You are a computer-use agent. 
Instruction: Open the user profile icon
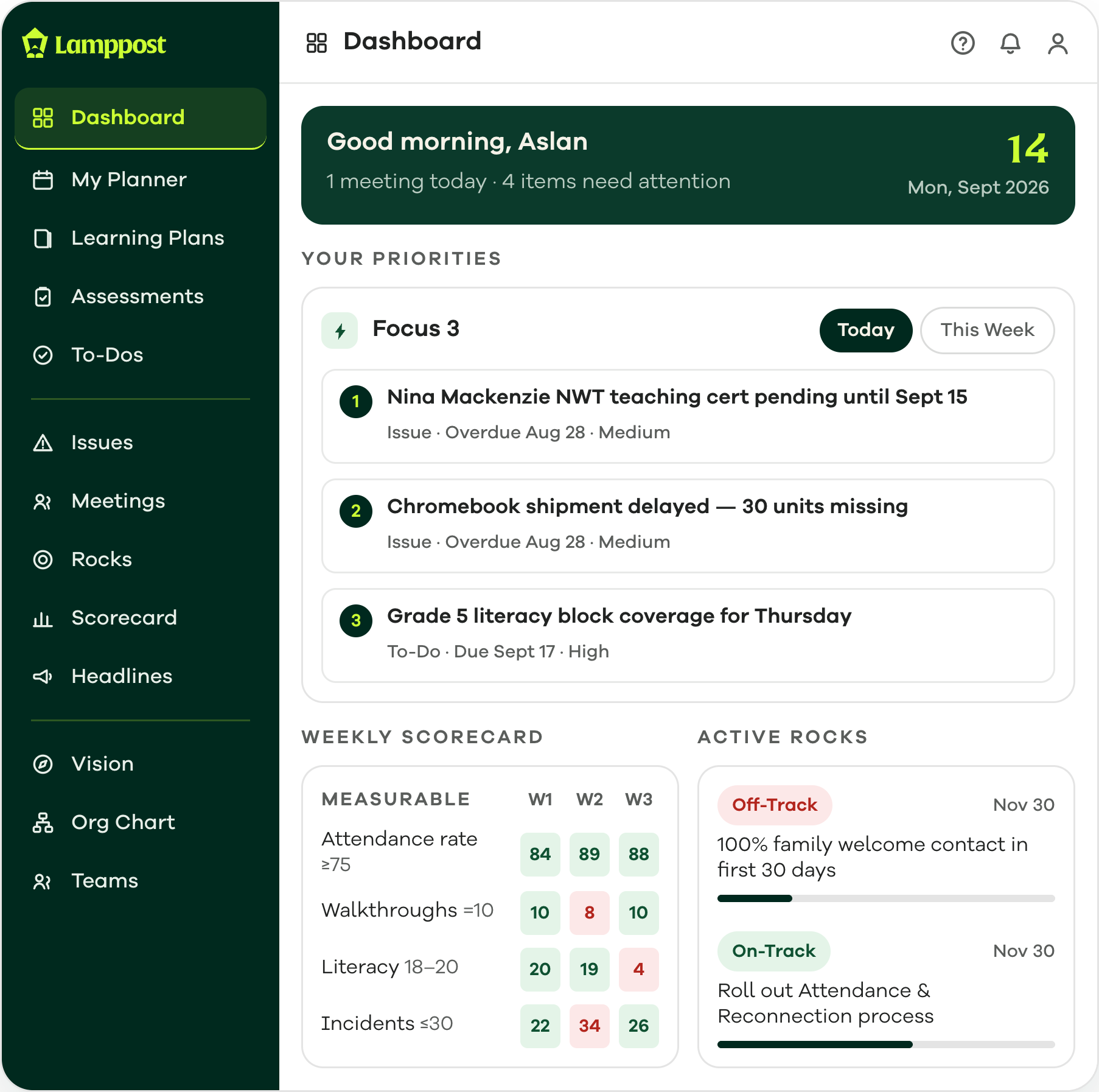coord(1058,43)
